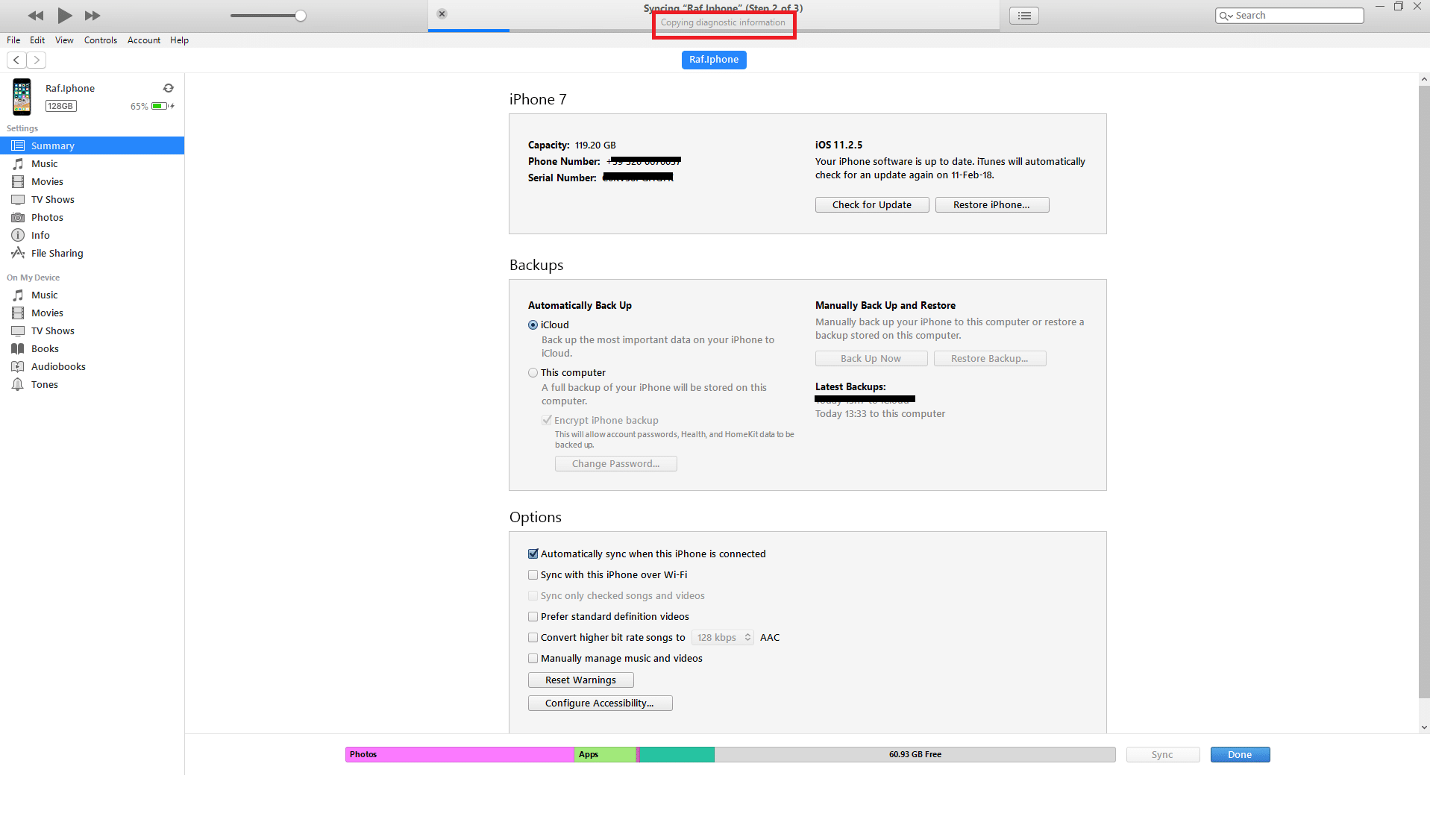Select Movies under Settings

92,181
